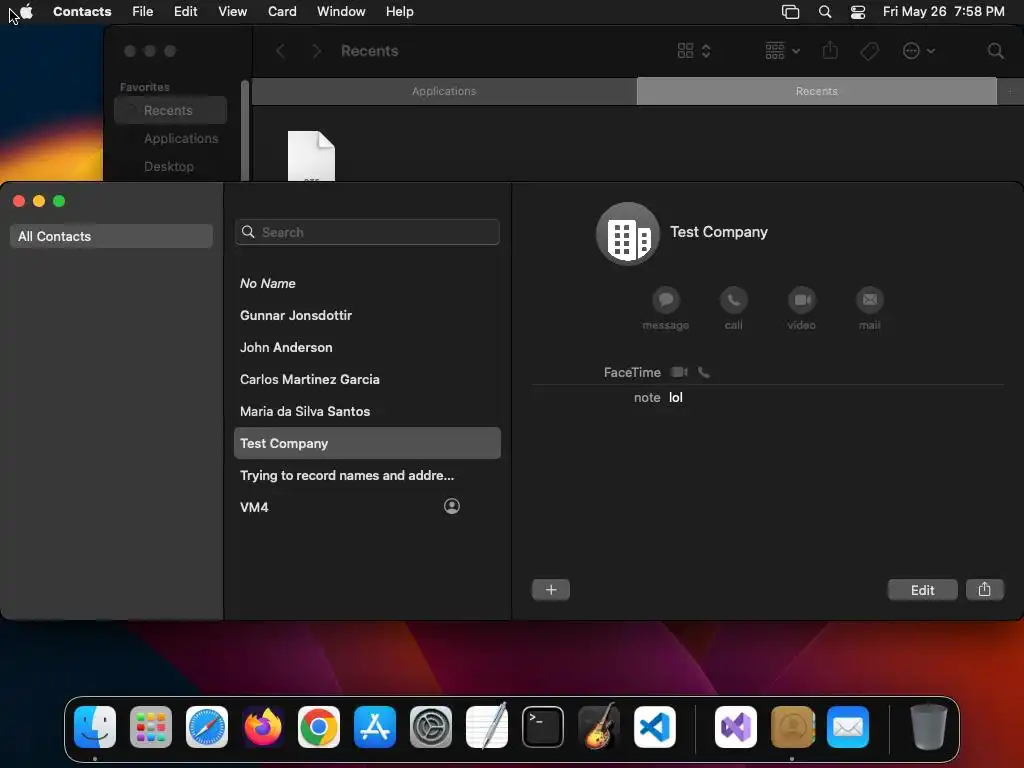Select Desktop in Finder sidebar
1024x768 pixels.
click(x=170, y=167)
